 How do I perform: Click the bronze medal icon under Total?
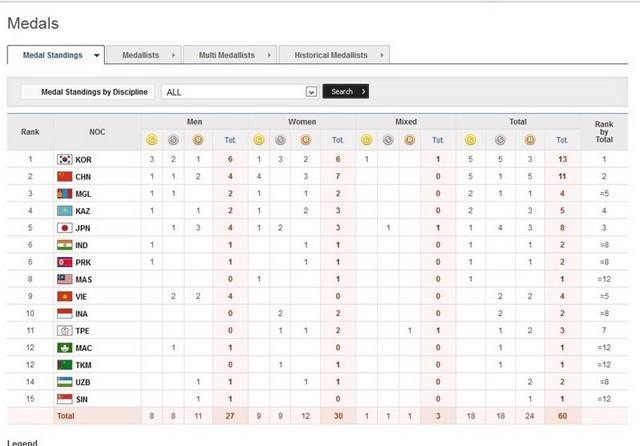coord(529,139)
